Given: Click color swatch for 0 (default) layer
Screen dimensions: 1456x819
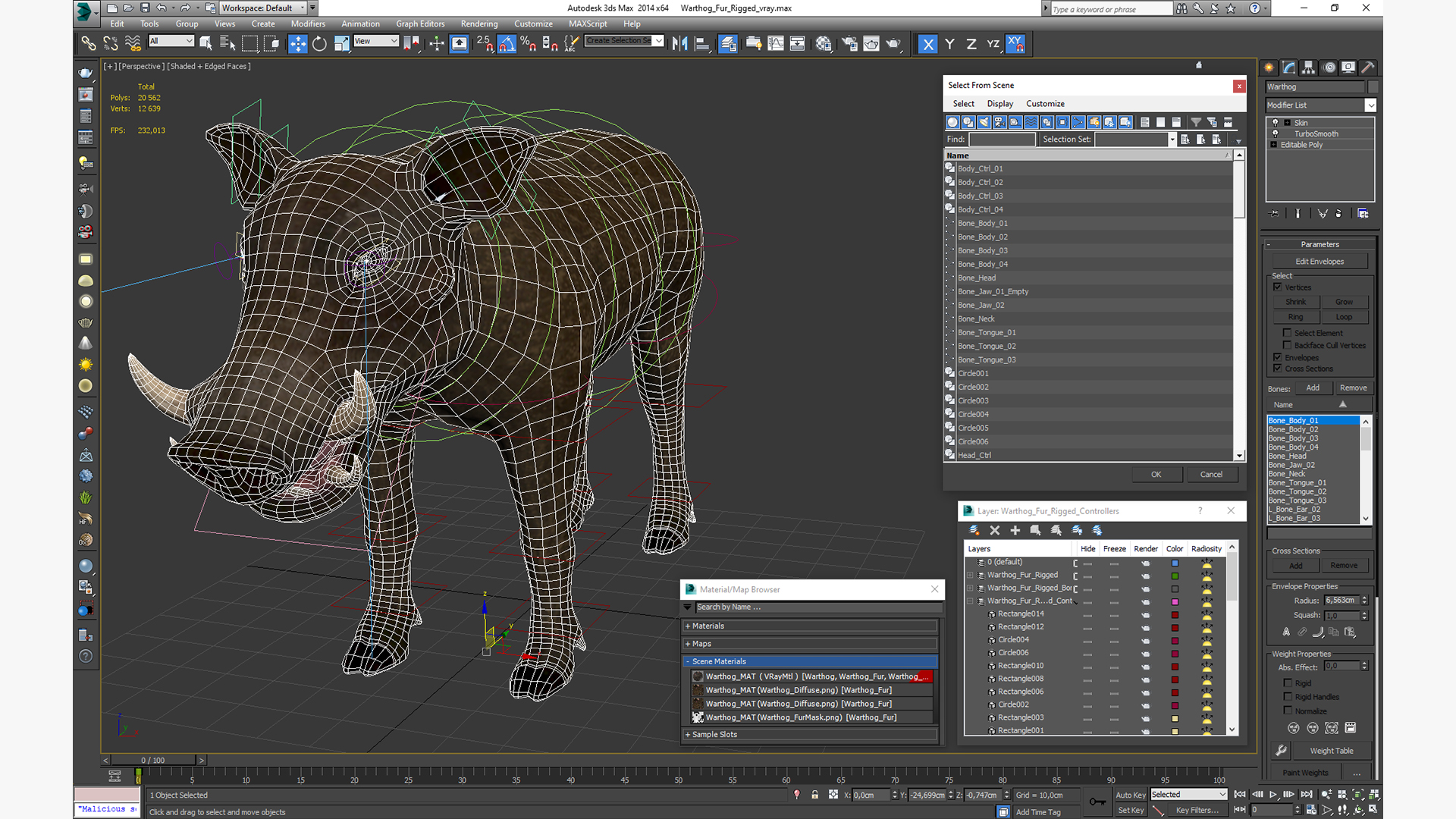Looking at the screenshot, I should pos(1175,563).
